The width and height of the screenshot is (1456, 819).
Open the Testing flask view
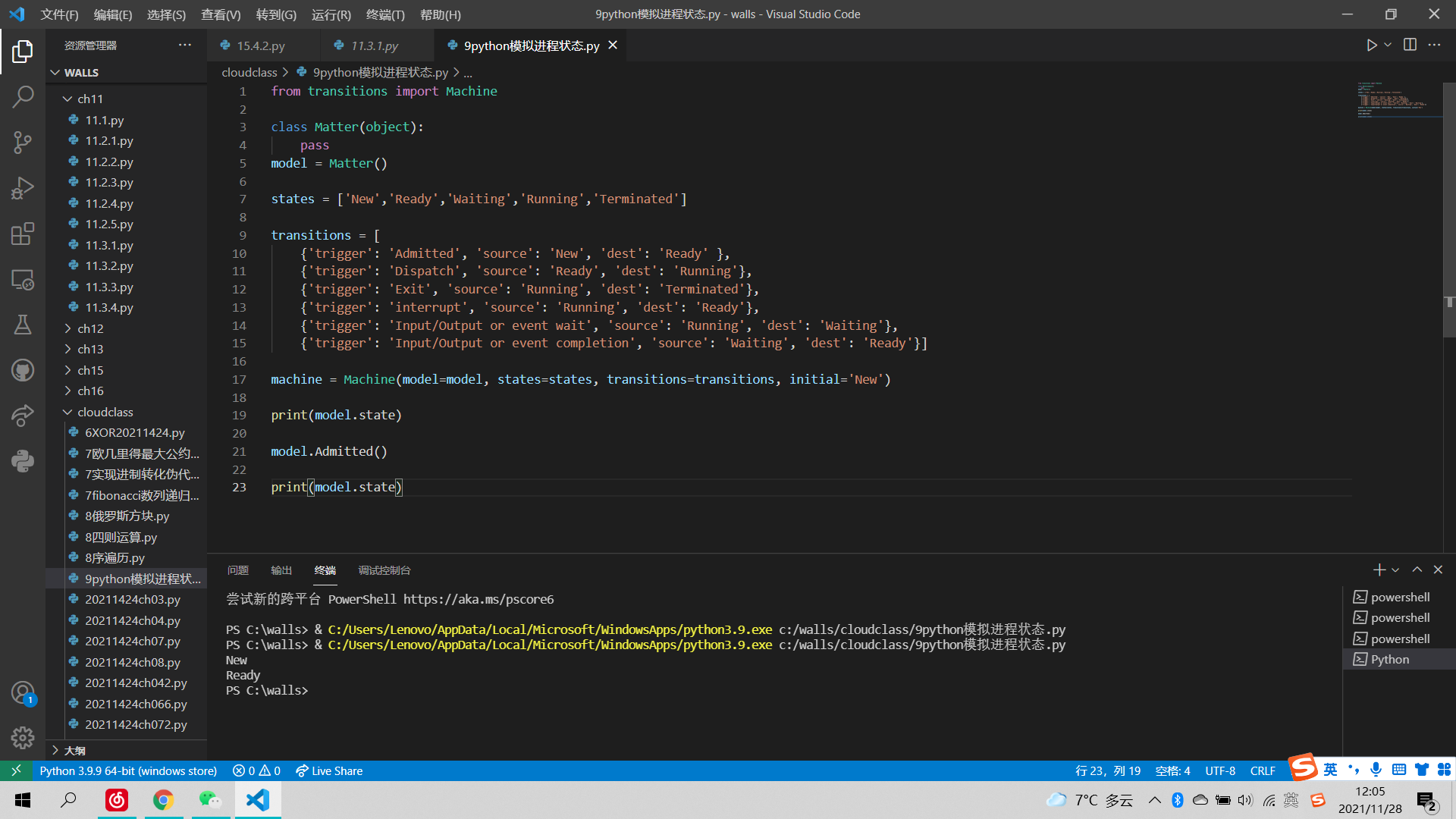(23, 325)
